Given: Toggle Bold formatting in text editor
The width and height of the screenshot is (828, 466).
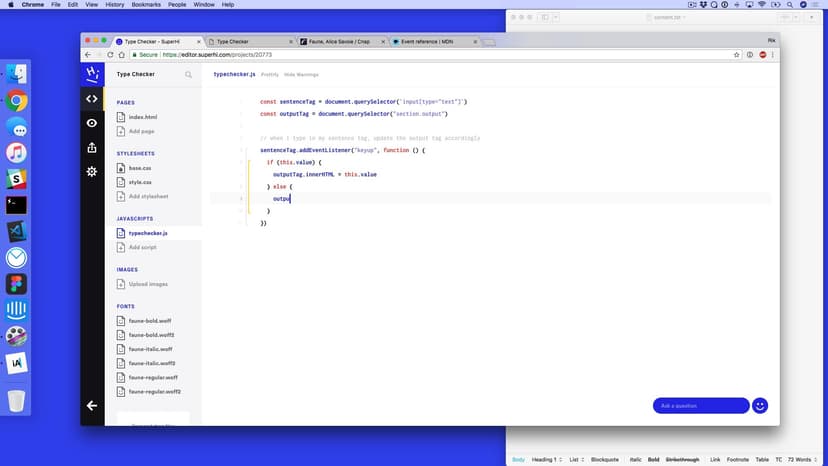Looking at the screenshot, I should click(654, 459).
